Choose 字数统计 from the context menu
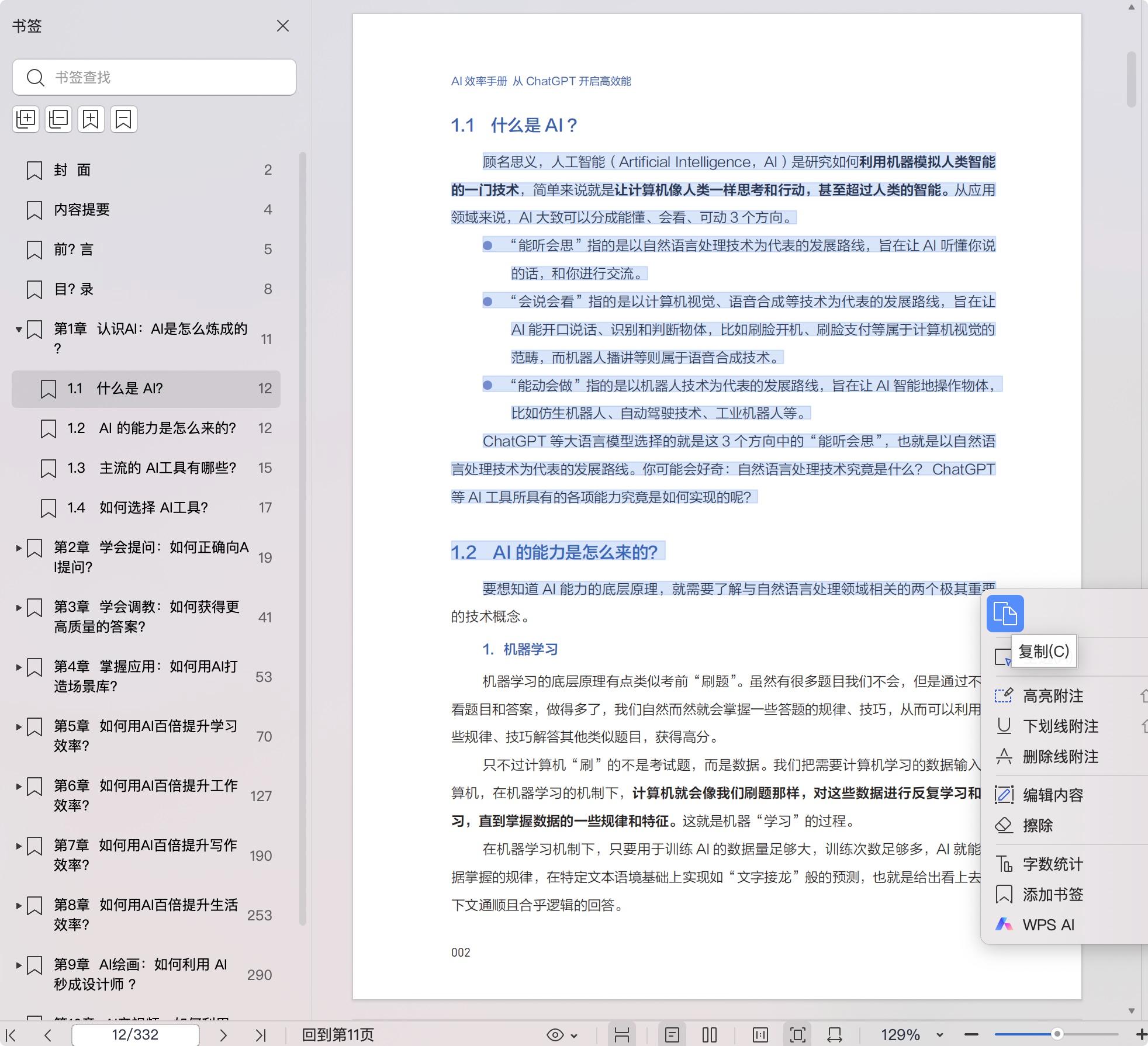1148x1046 pixels. 1064,864
